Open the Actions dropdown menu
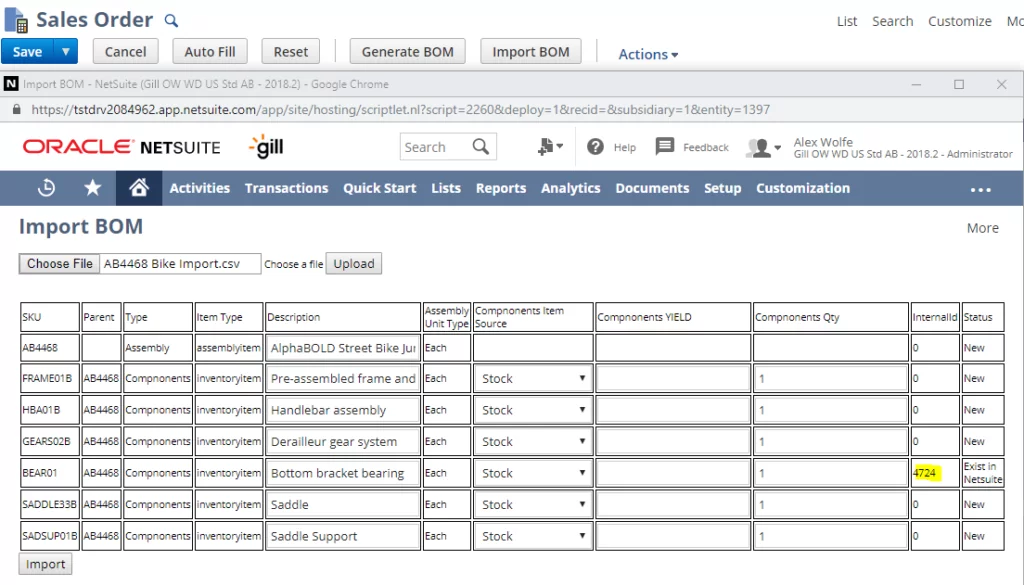The image size is (1024, 585). point(648,54)
